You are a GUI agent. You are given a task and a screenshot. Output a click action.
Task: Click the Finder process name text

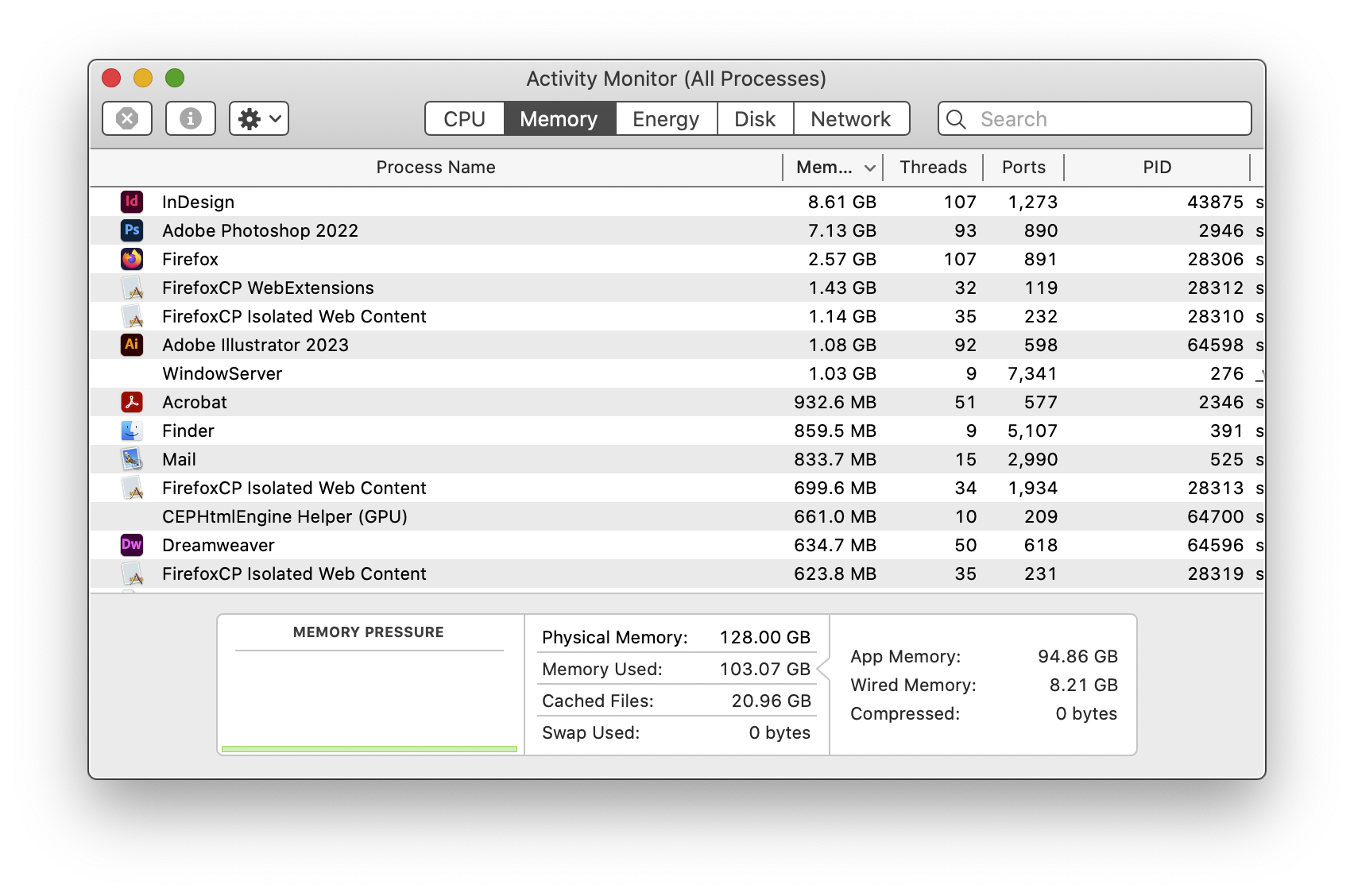click(x=188, y=431)
